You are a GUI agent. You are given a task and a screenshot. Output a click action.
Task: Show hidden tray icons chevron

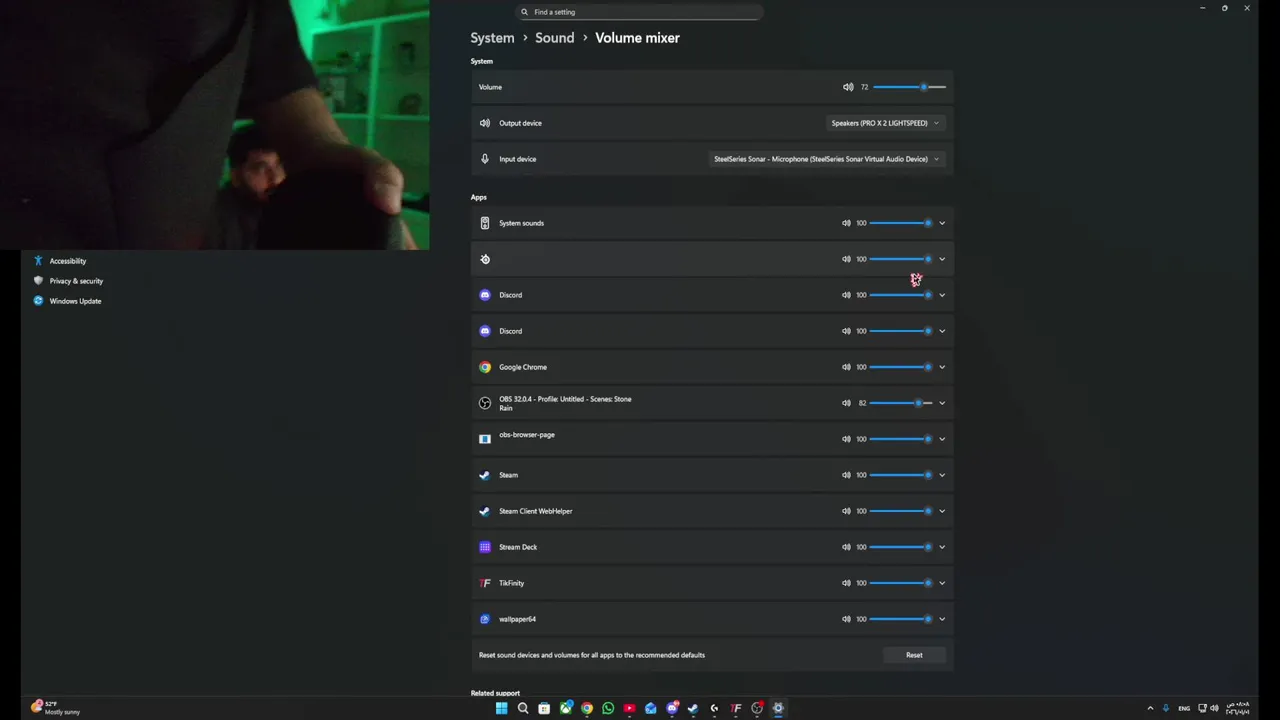1150,708
